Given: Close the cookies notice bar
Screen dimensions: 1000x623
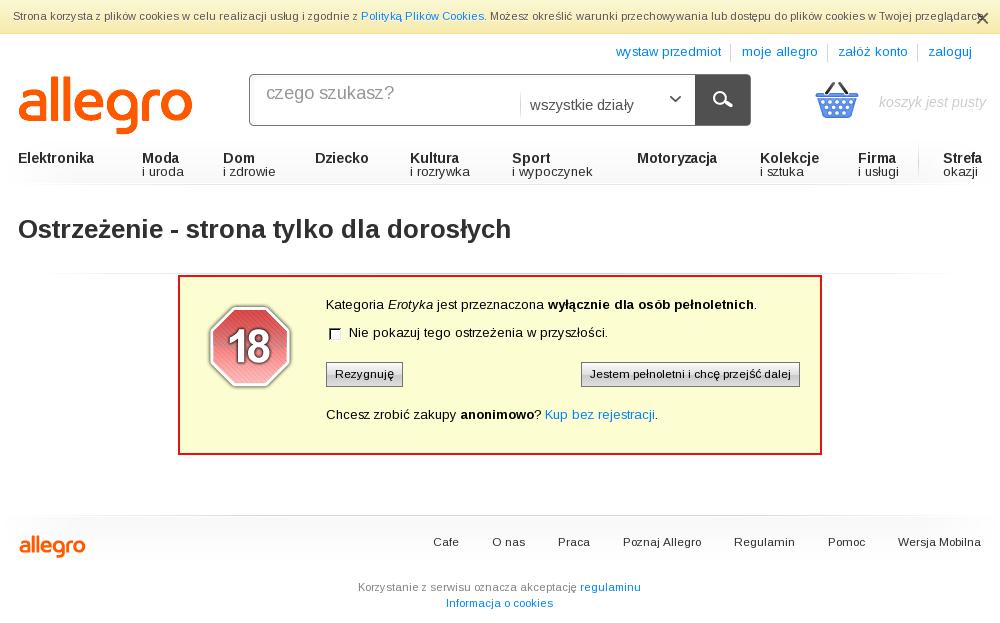Looking at the screenshot, I should (x=983, y=18).
